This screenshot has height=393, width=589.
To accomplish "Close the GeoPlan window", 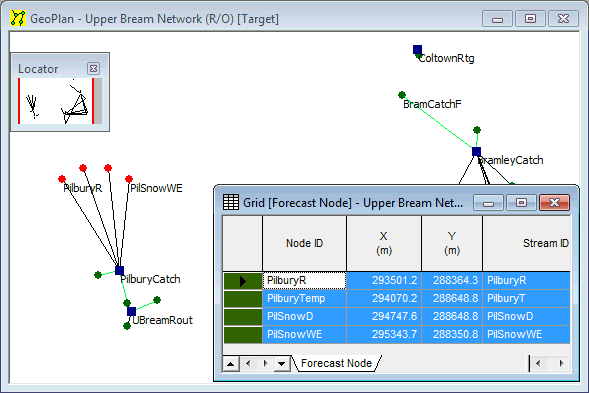I will tap(563, 18).
